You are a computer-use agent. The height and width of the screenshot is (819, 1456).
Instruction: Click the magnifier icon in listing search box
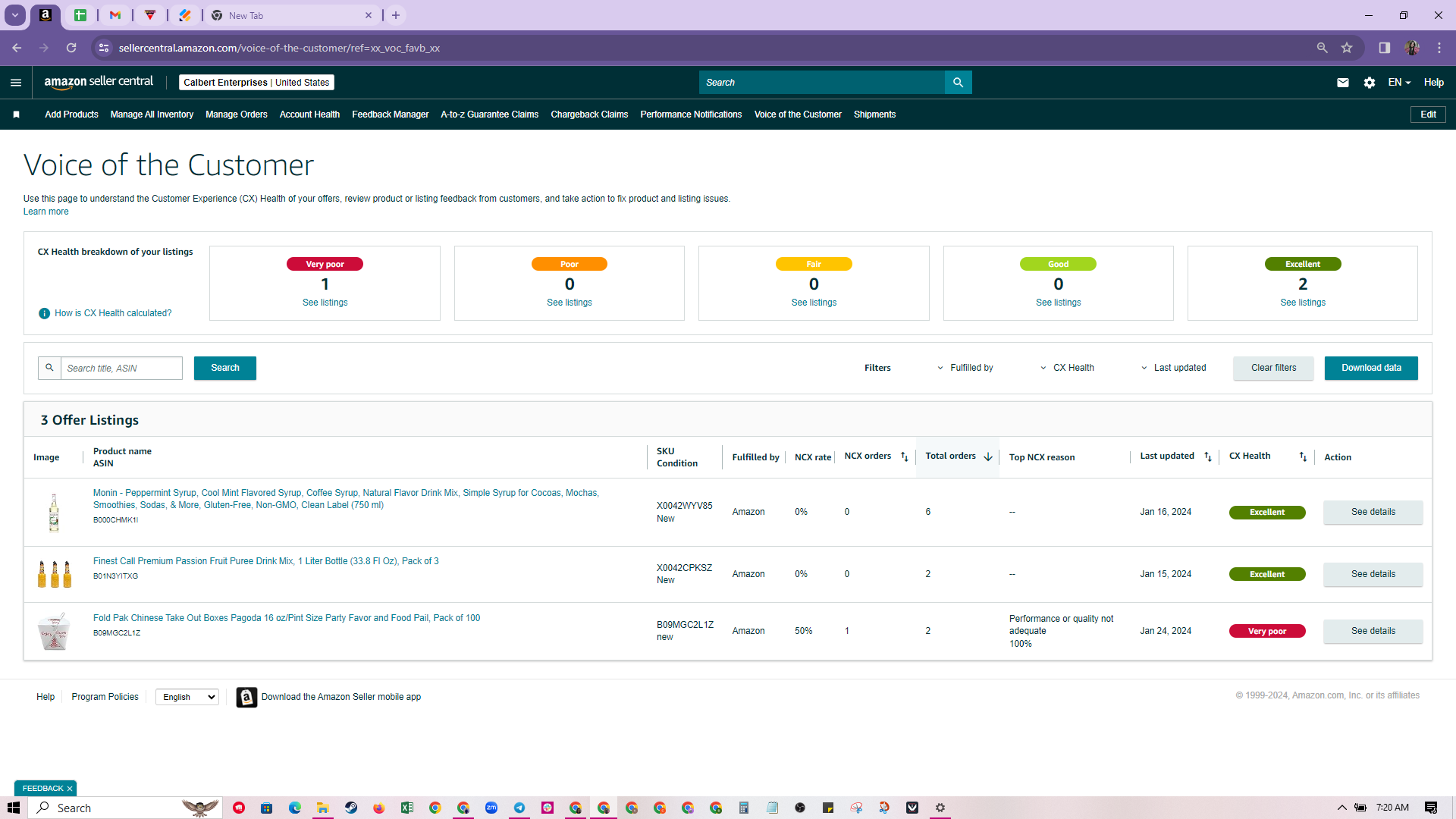point(49,368)
